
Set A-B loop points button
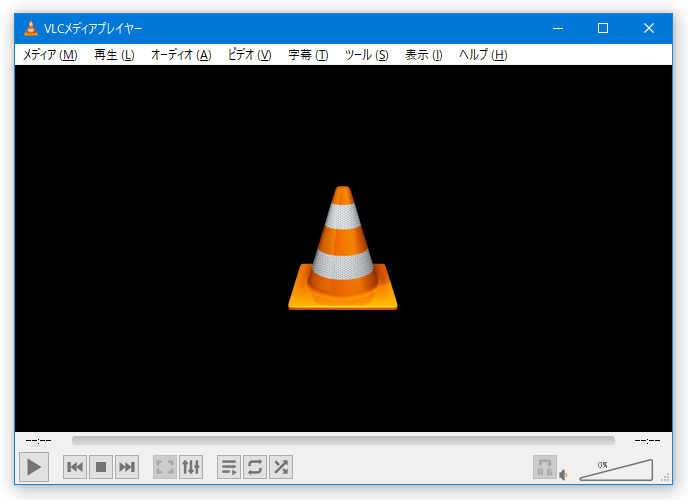545,467
